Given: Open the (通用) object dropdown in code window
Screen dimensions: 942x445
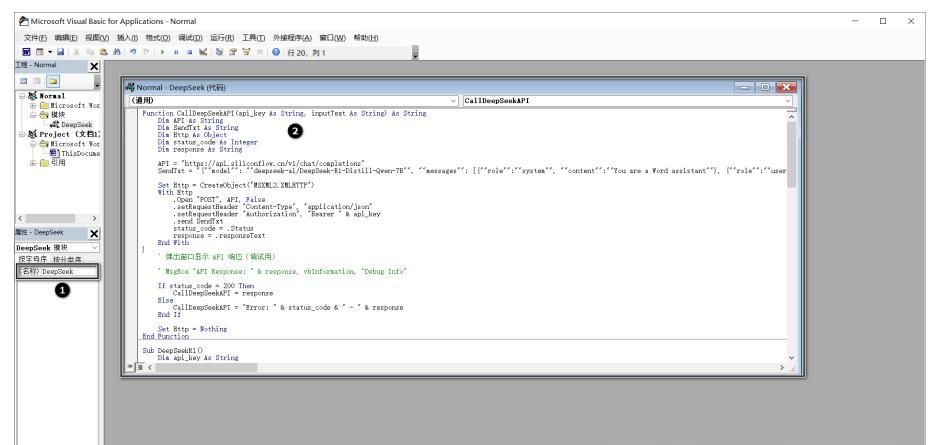Looking at the screenshot, I should point(453,101).
